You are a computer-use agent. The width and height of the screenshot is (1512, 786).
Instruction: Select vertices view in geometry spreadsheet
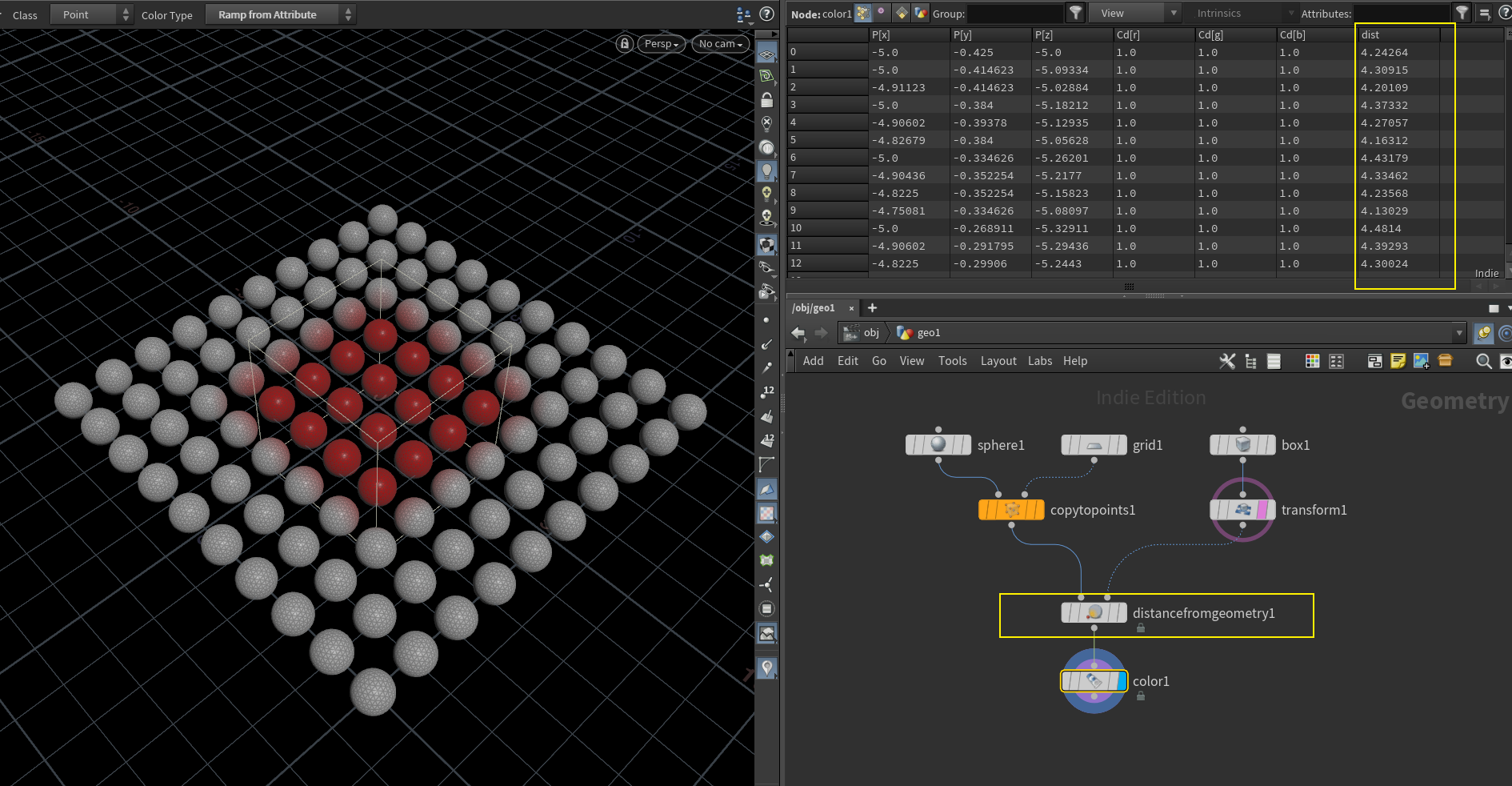tap(882, 13)
